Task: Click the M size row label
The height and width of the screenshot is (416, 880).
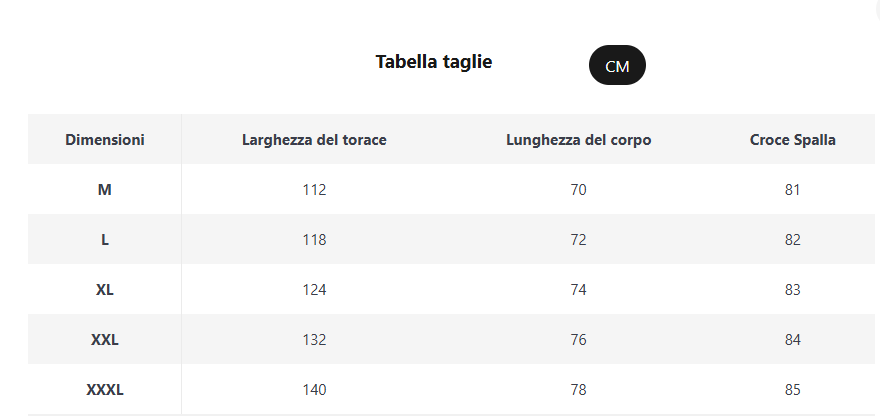Action: [x=104, y=190]
